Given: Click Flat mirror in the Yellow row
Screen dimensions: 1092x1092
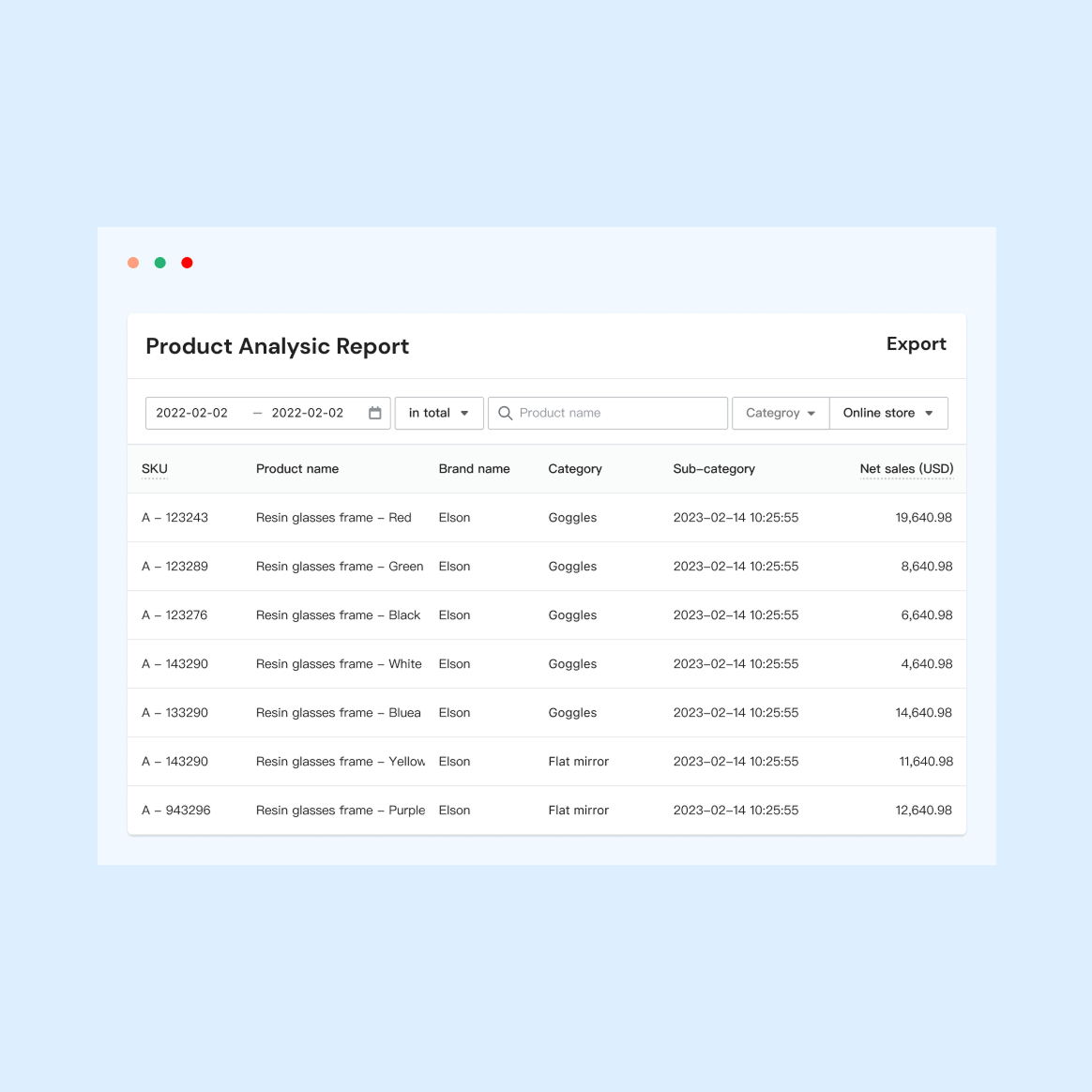Looking at the screenshot, I should (578, 761).
